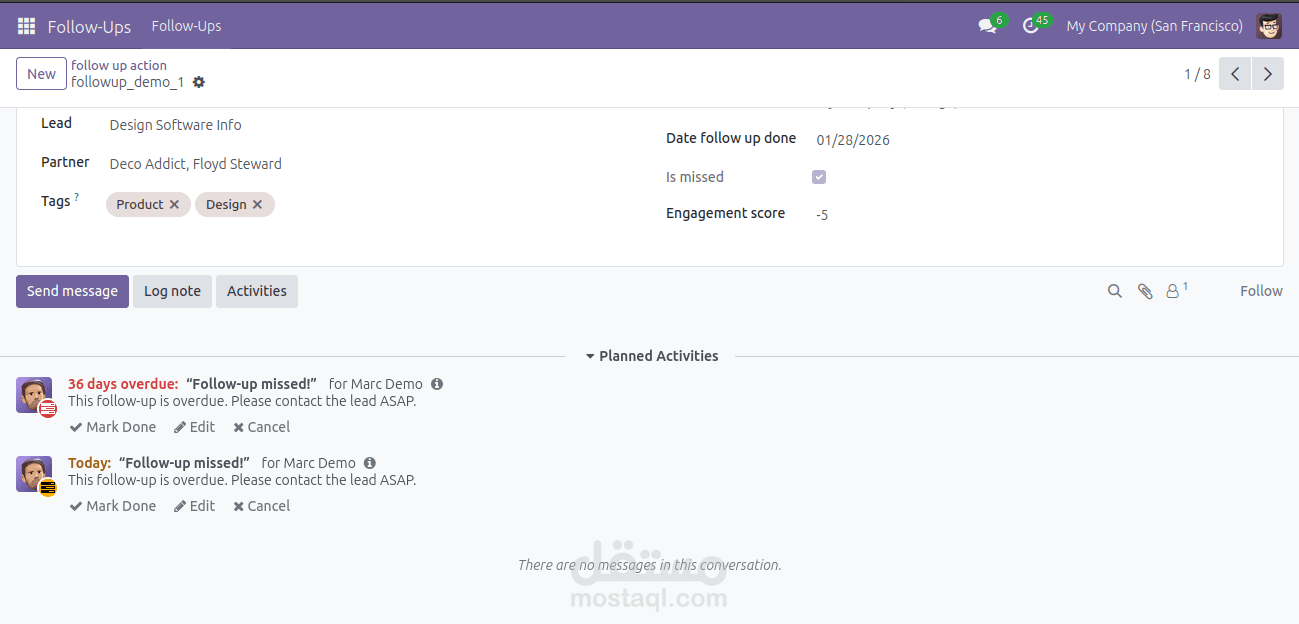The image size is (1299, 624).
Task: Open user avatar menu
Action: tap(1269, 26)
